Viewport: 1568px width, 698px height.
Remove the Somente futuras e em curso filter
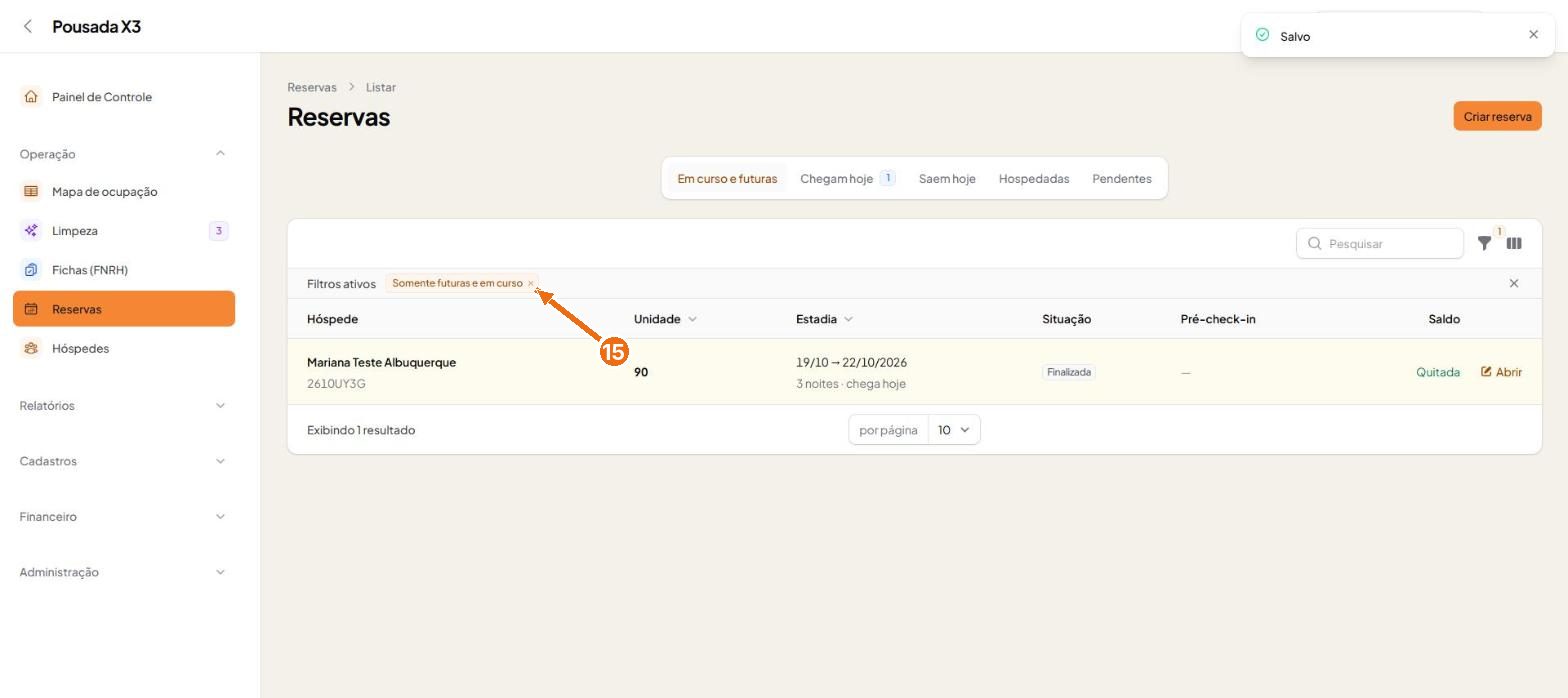point(531,284)
